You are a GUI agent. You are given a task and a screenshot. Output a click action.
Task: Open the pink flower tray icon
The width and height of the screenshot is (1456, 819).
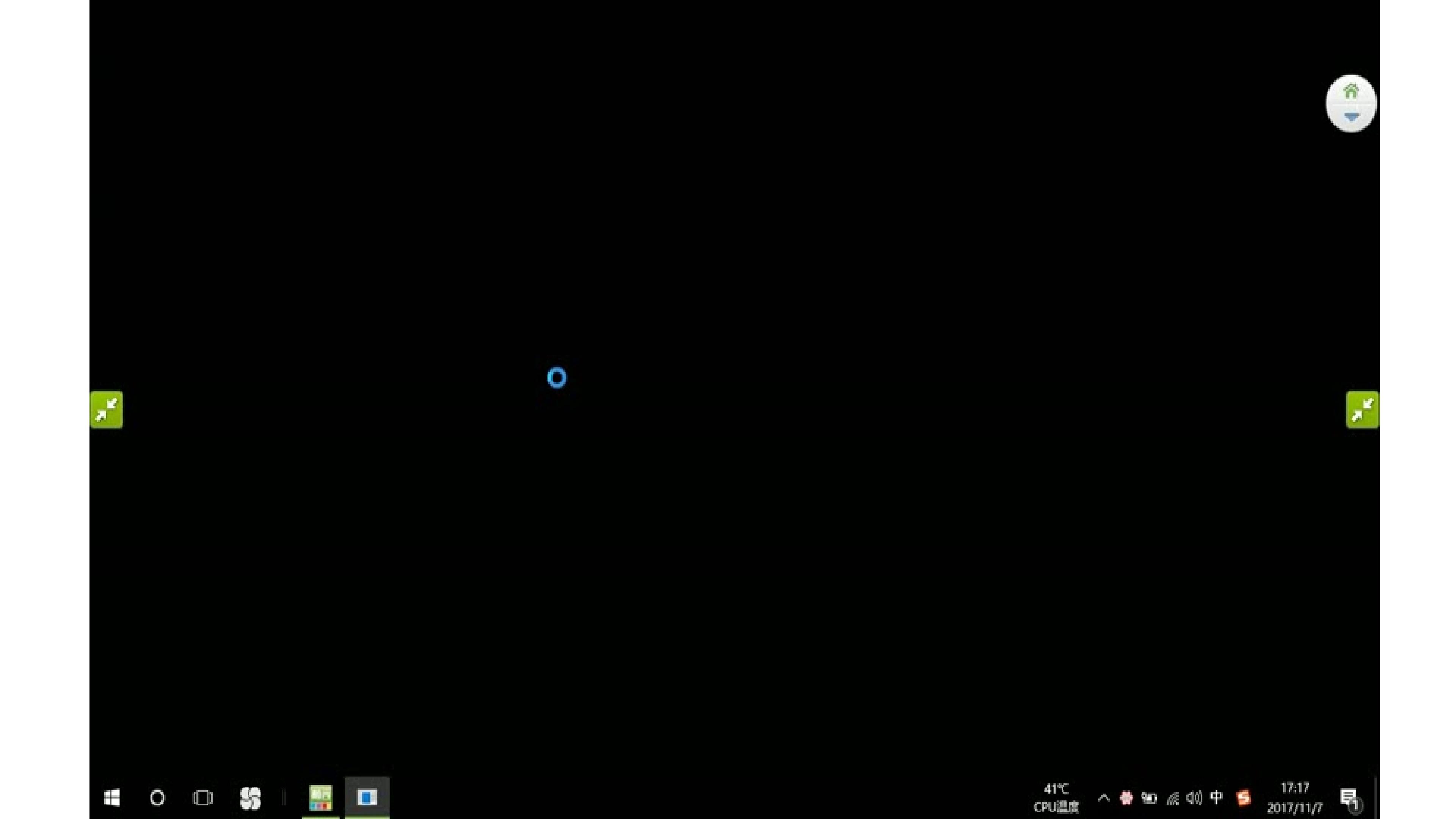pyautogui.click(x=1126, y=797)
